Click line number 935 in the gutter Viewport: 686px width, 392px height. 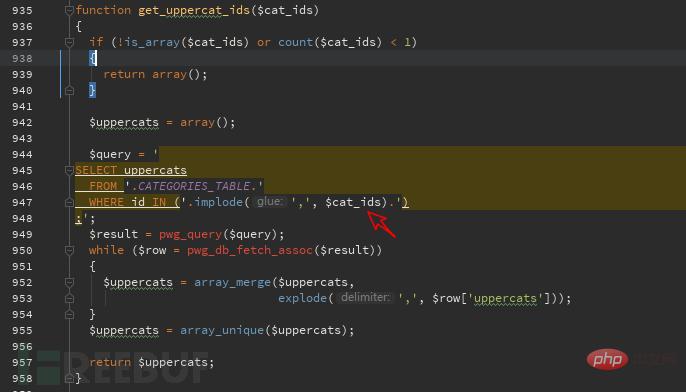pos(22,10)
